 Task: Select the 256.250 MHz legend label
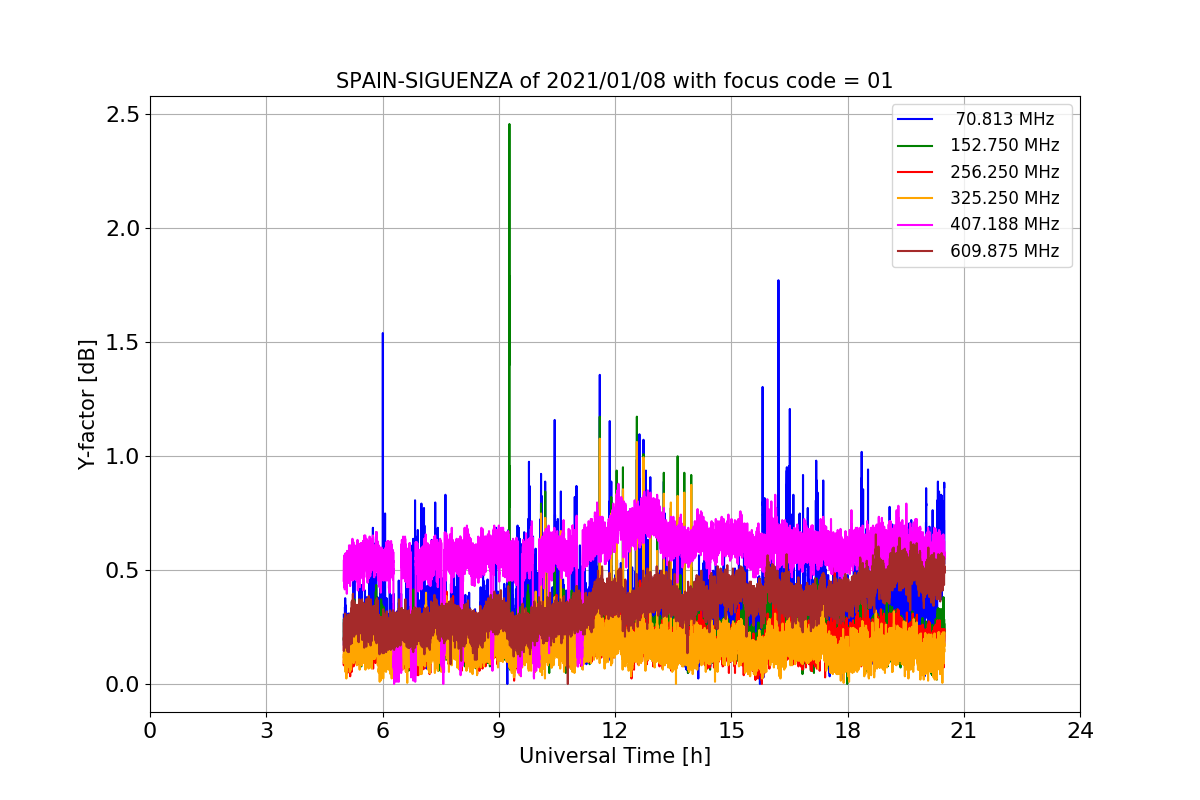tap(1005, 172)
